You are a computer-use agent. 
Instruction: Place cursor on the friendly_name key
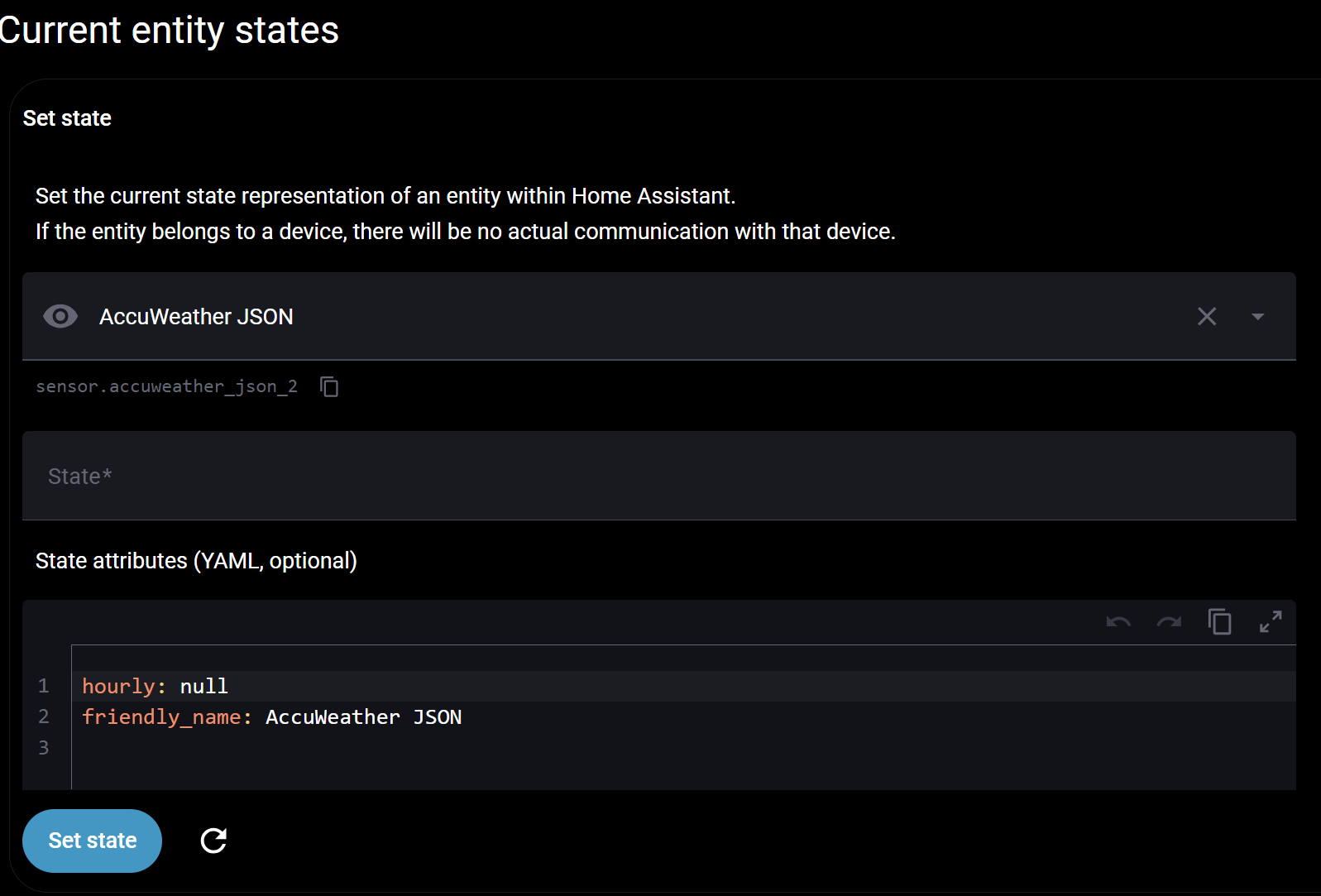pos(162,717)
